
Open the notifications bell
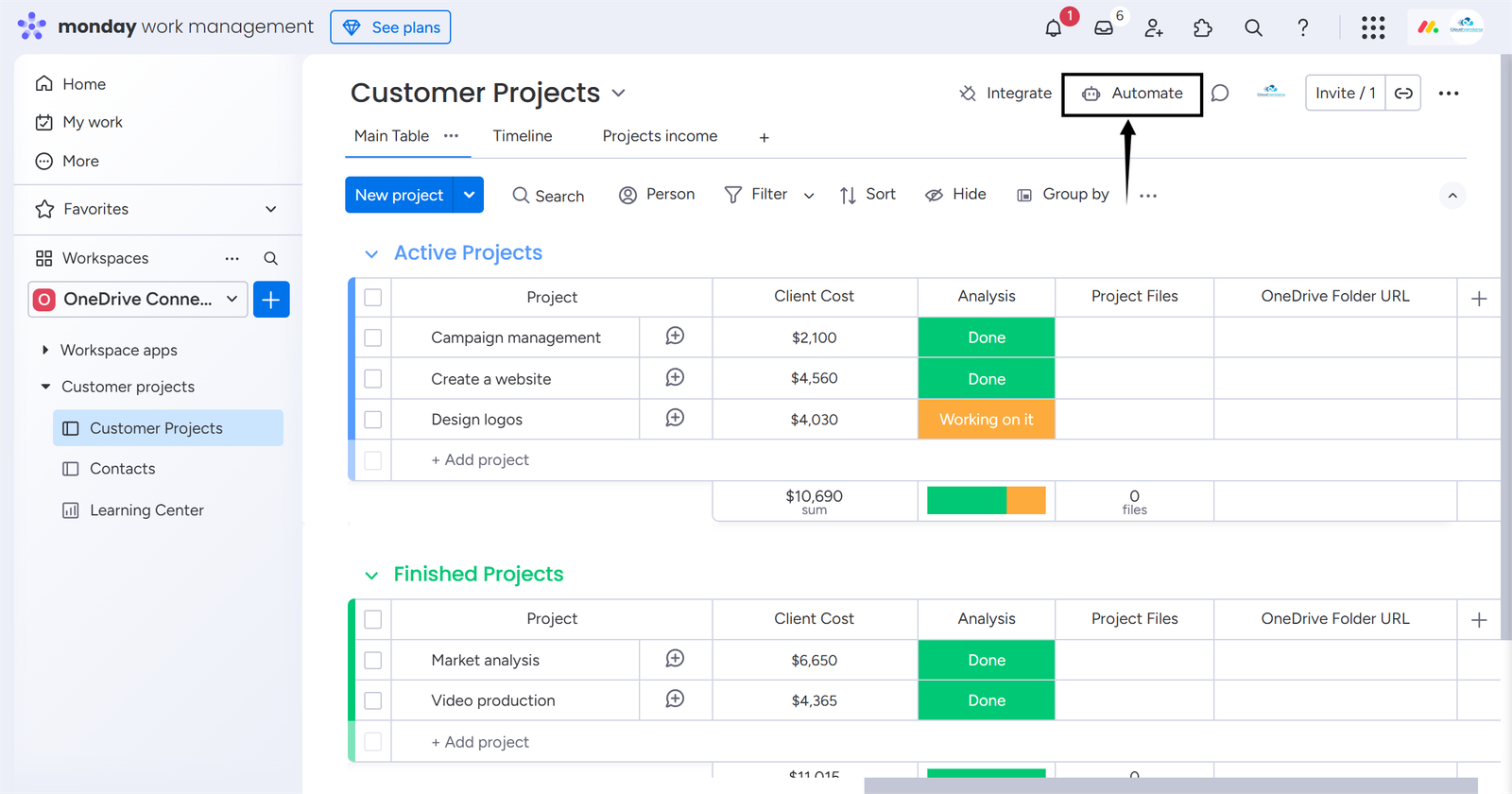1054,28
